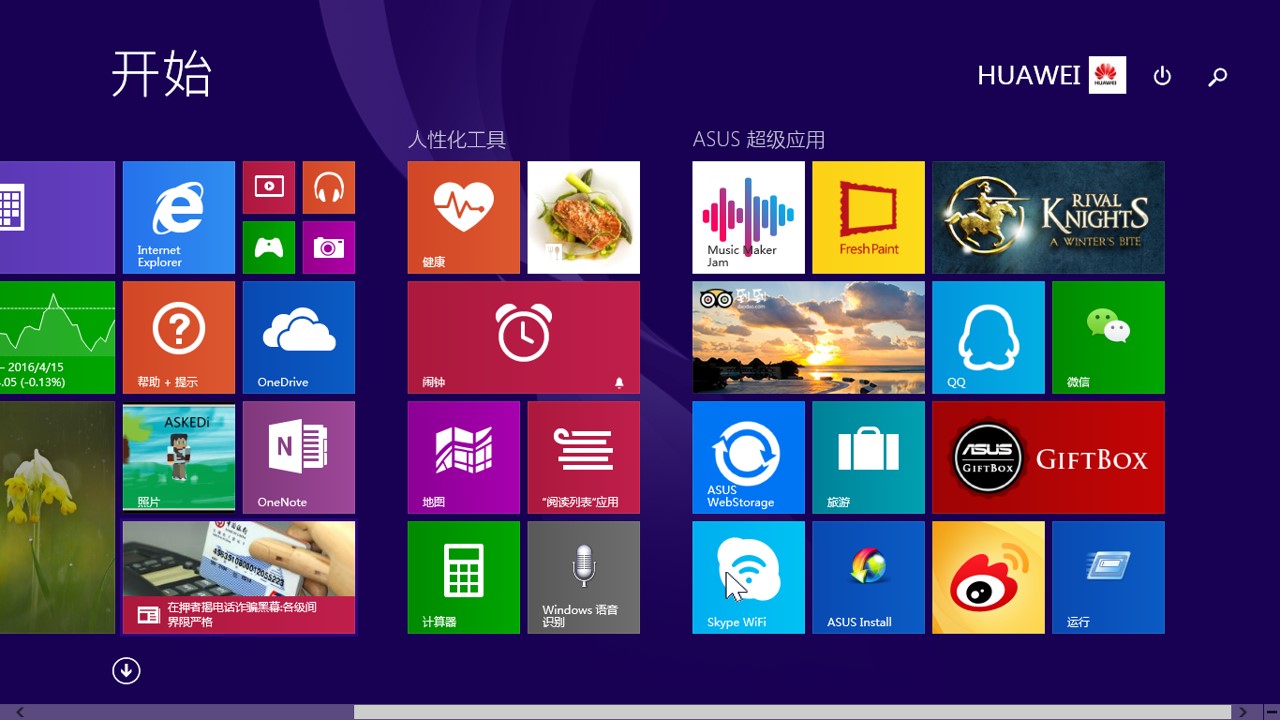Open the ASUS WebStorage tile
Viewport: 1280px width, 720px height.
749,457
